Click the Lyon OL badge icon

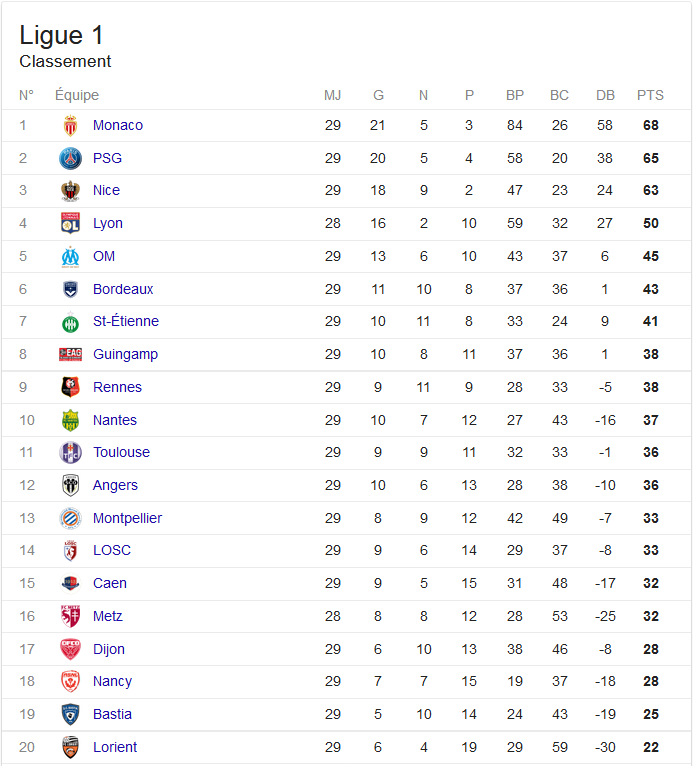tap(70, 223)
